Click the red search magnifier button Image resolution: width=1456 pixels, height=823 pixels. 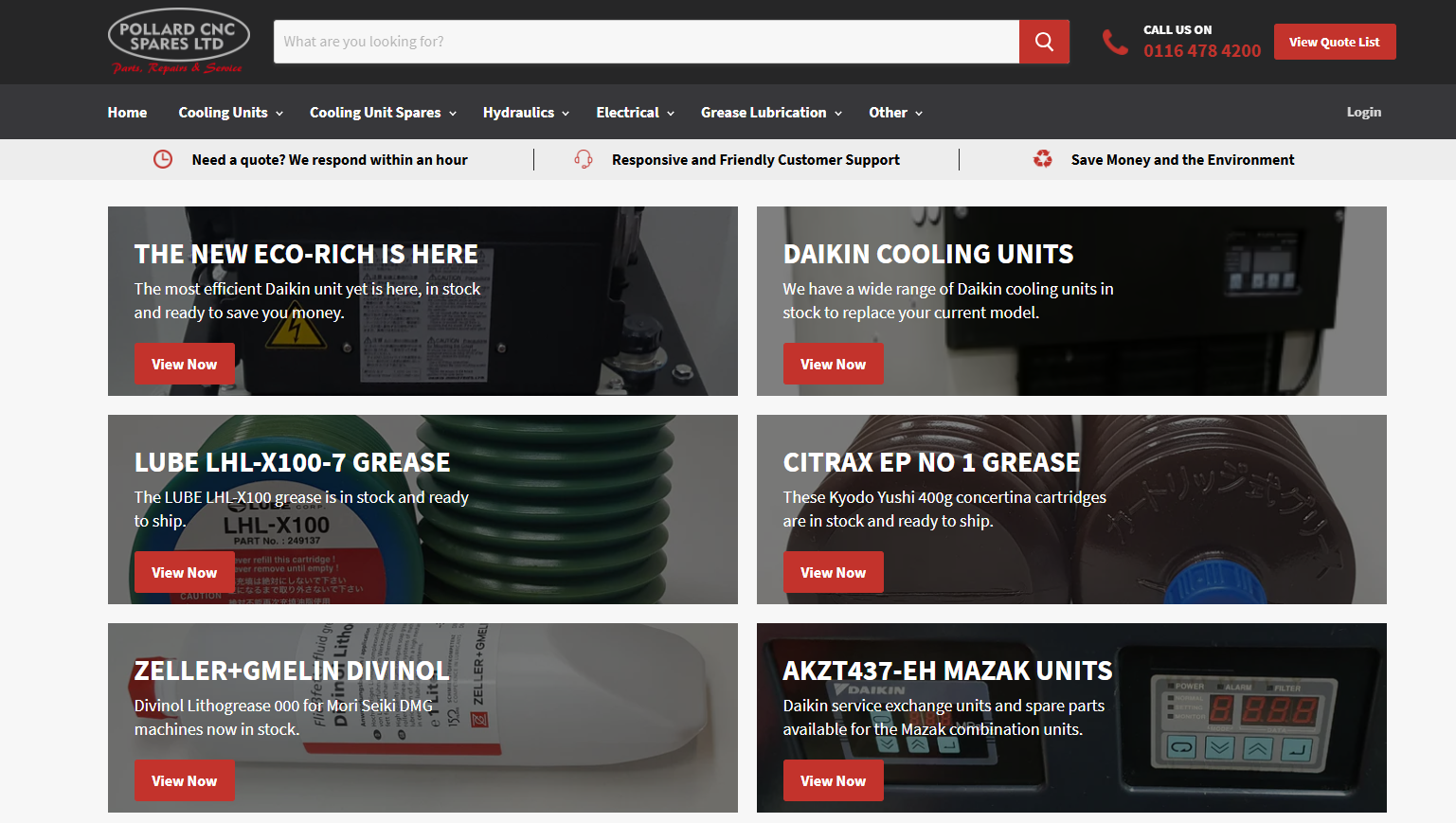(x=1044, y=42)
